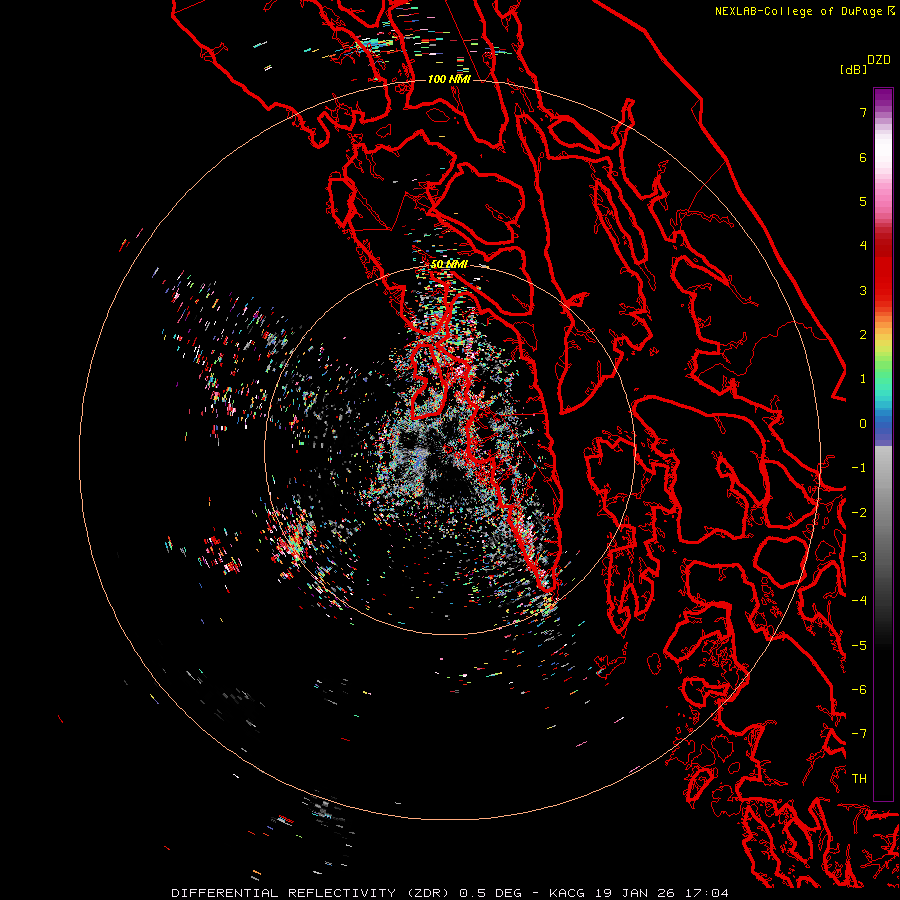Click the colorbar tick label -3
Screen dimensions: 900x900
tap(859, 557)
